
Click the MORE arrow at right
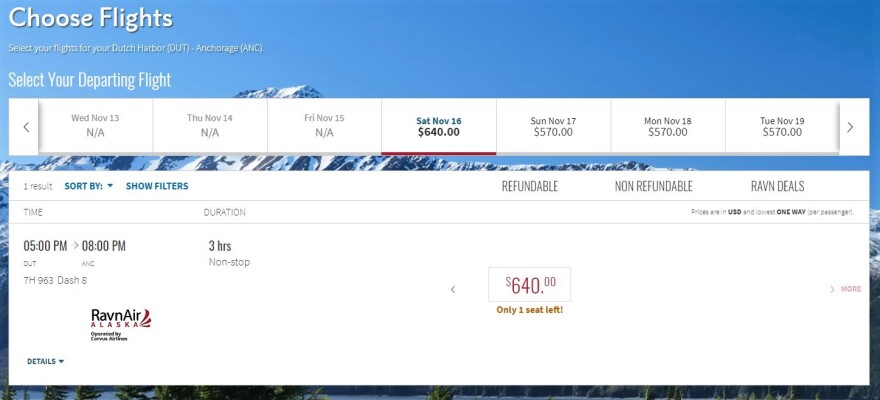point(845,289)
